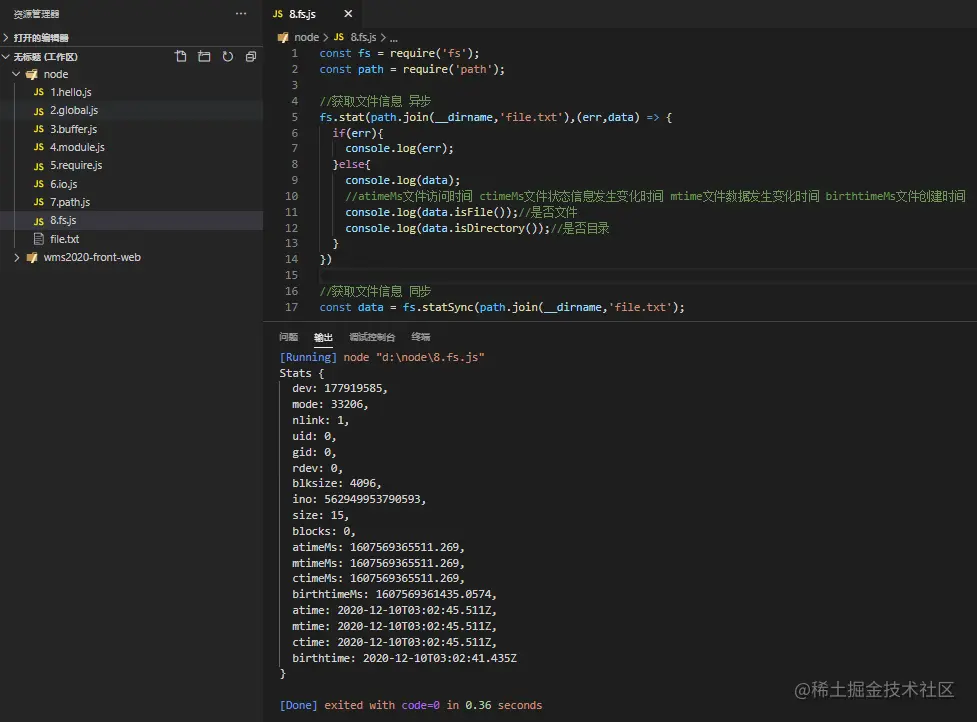Viewport: 977px width, 722px height.
Task: Click 'console.log(data);' on line 9
Action: [403, 180]
